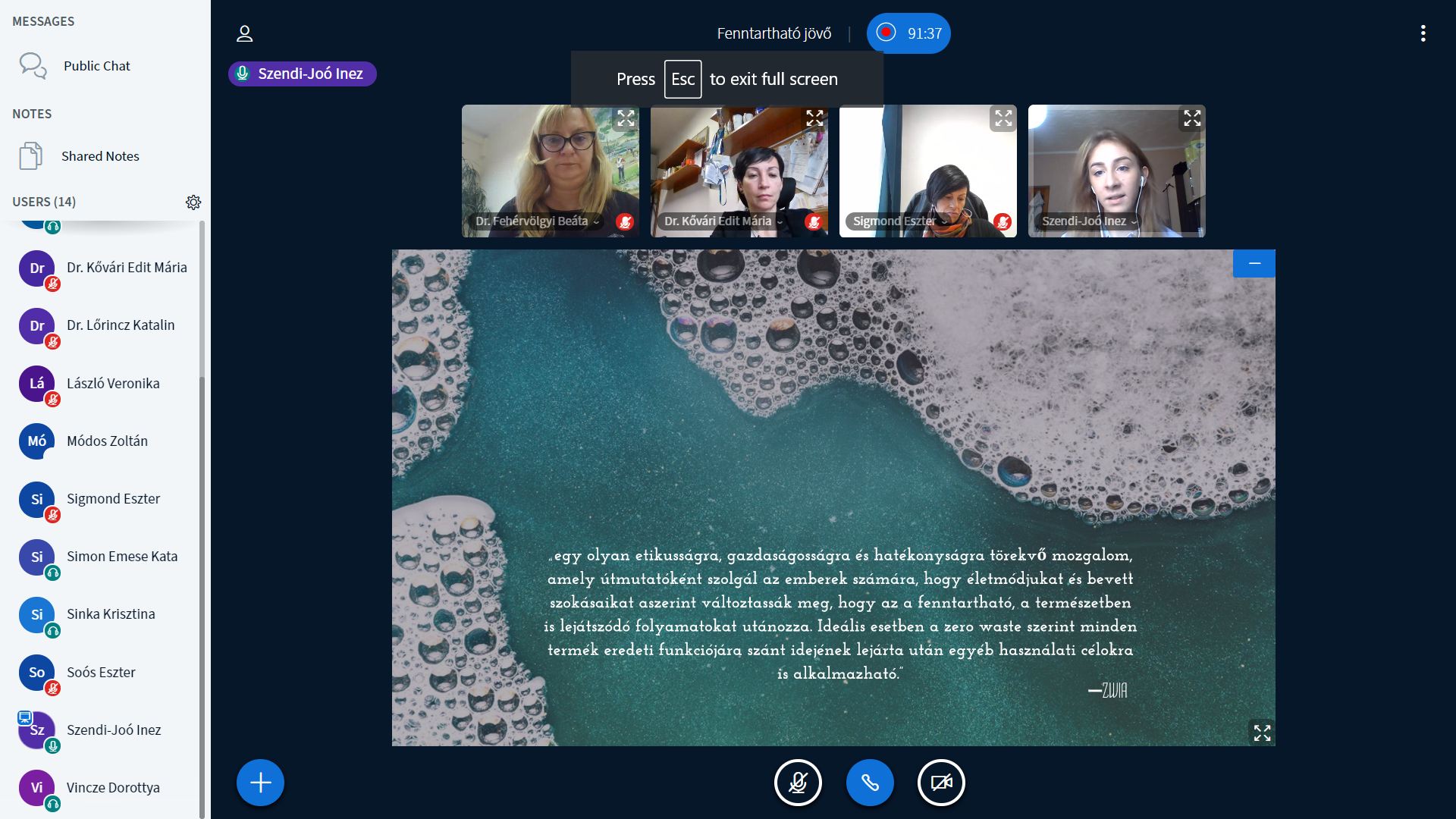Open the three-dot options menu
The image size is (1456, 819).
tap(1423, 33)
